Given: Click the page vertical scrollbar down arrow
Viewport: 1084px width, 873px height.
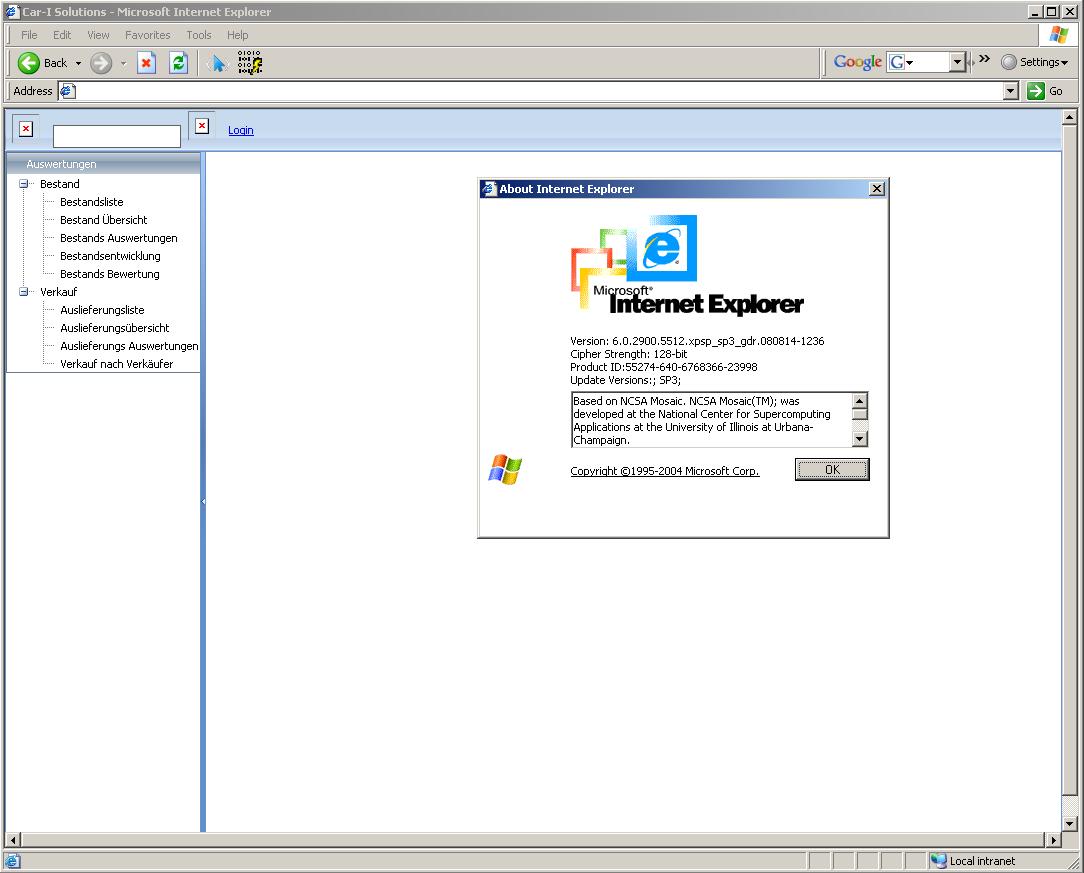Looking at the screenshot, I should 1069,823.
